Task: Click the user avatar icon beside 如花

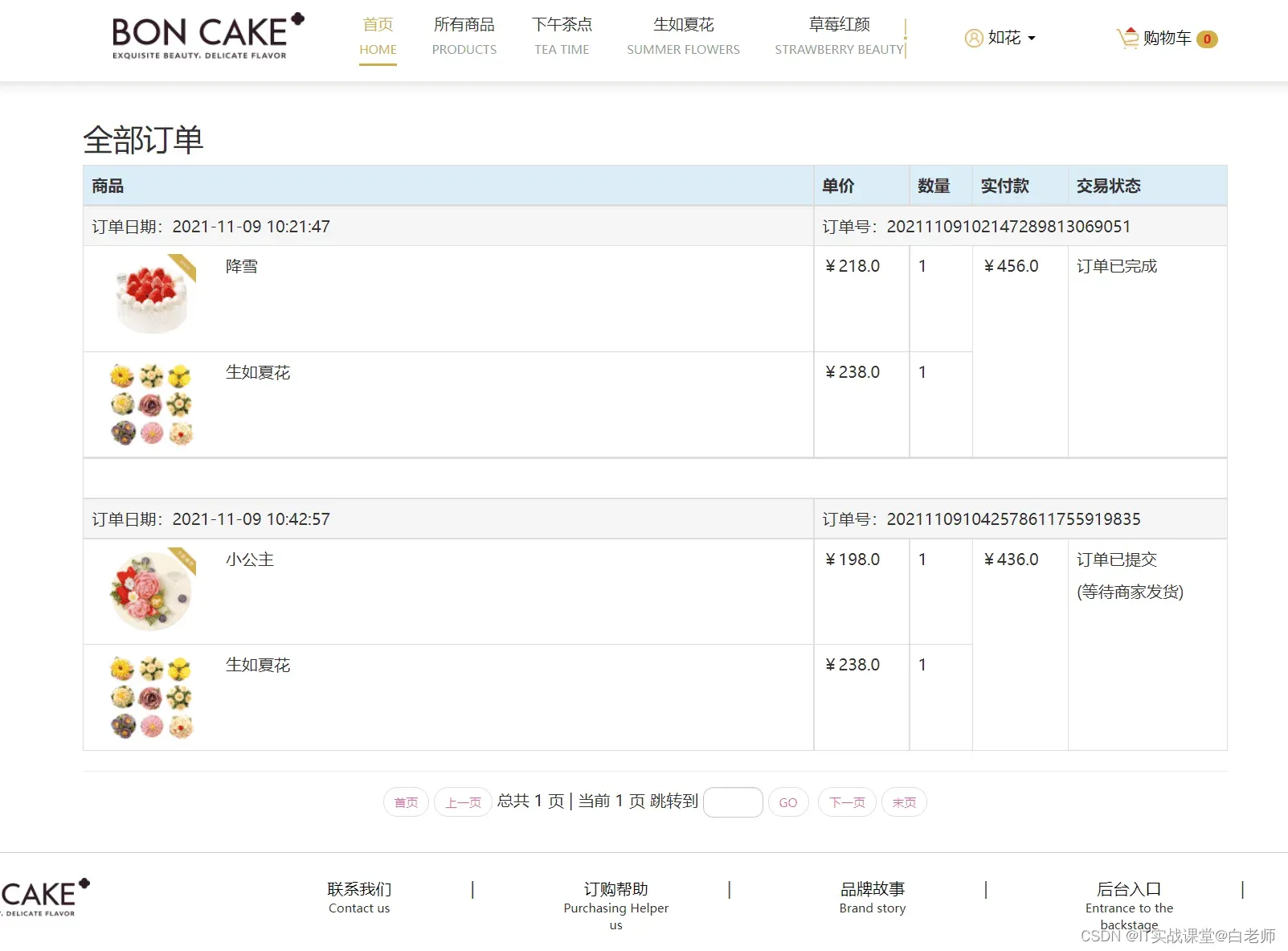Action: (974, 38)
